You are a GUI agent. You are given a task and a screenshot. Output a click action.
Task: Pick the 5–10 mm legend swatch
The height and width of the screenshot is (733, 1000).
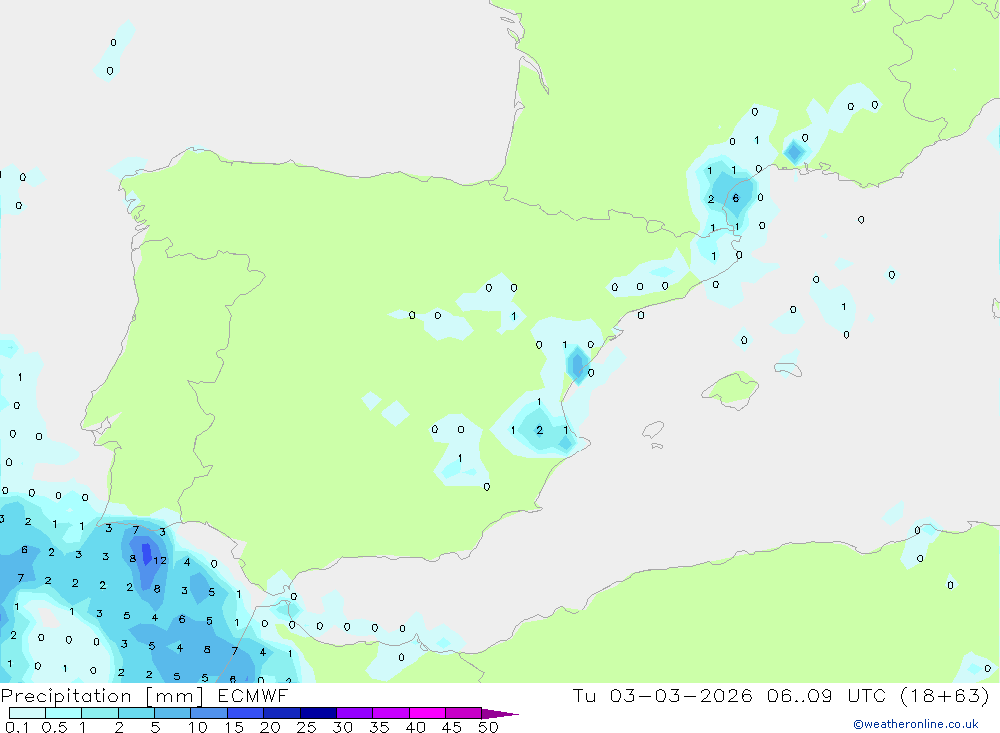point(173,713)
